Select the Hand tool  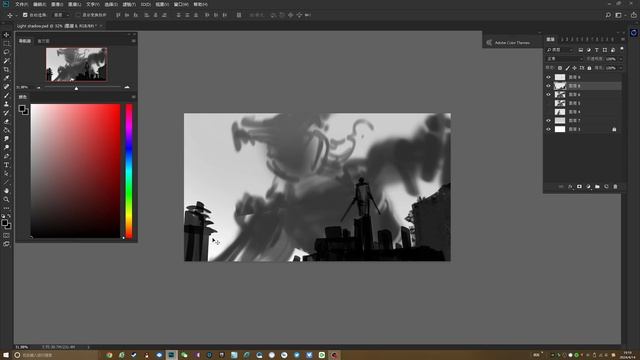(x=6, y=191)
